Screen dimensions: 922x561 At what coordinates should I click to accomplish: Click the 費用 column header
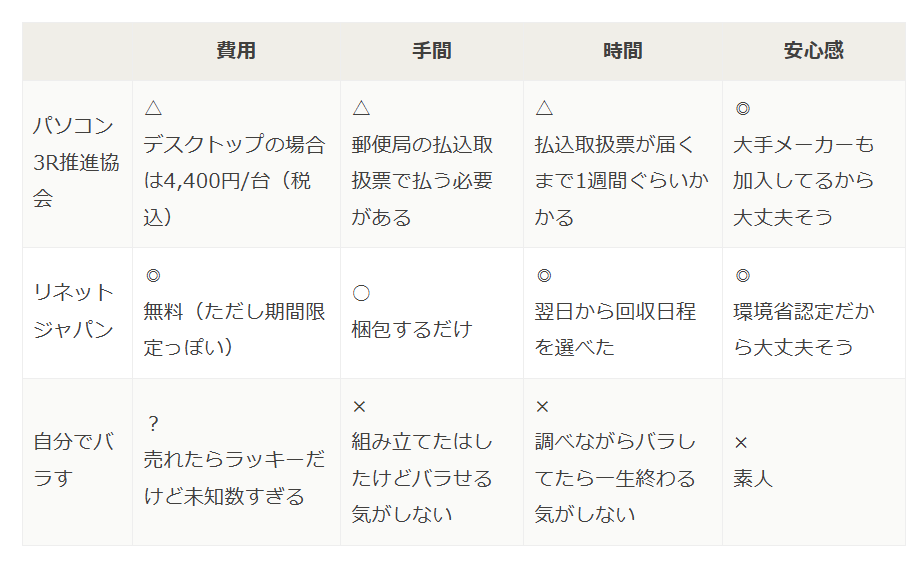pos(236,51)
